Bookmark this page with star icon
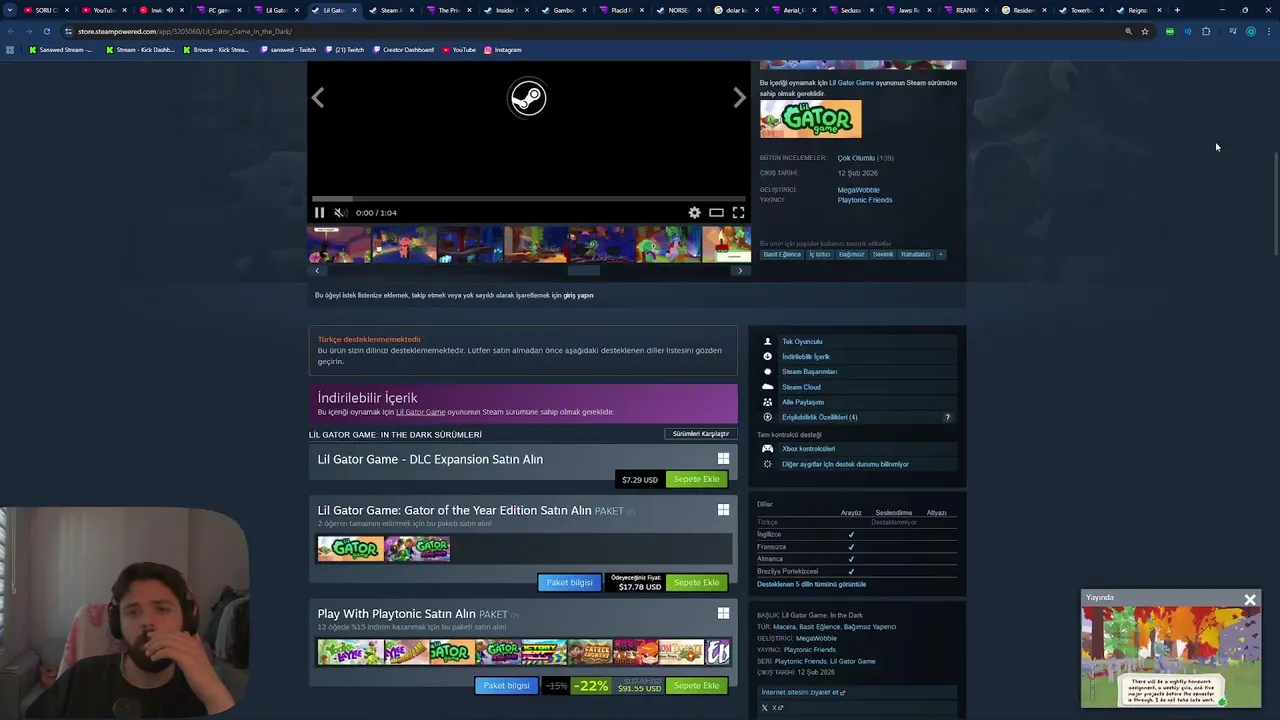The image size is (1280, 720). pyautogui.click(x=1145, y=31)
